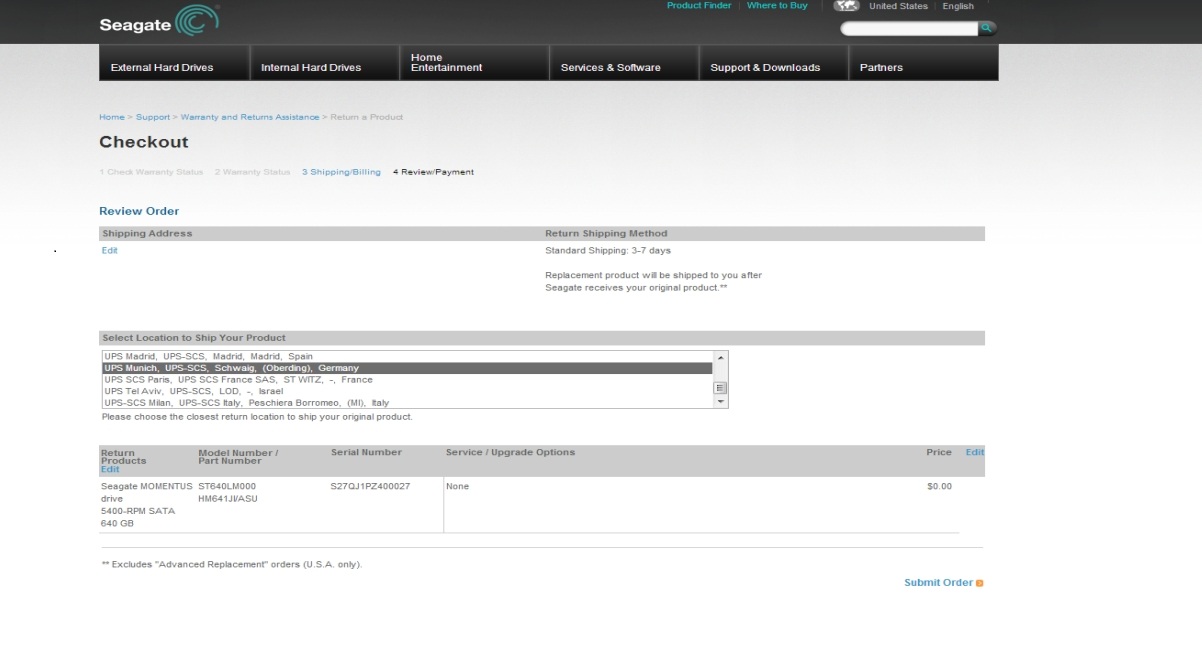Viewport: 1202px width, 647px height.
Task: Open Support & Downloads menu
Action: pos(774,62)
